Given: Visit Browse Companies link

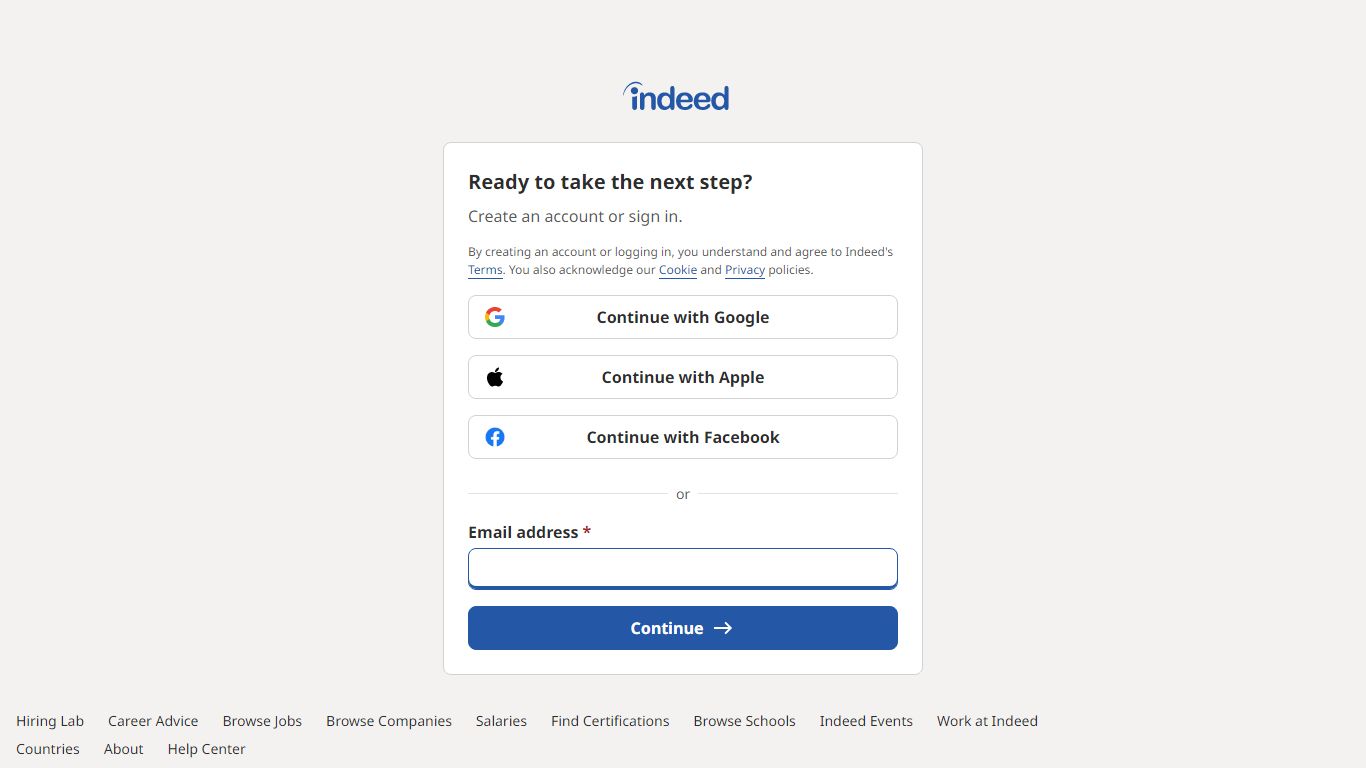Looking at the screenshot, I should (x=389, y=721).
